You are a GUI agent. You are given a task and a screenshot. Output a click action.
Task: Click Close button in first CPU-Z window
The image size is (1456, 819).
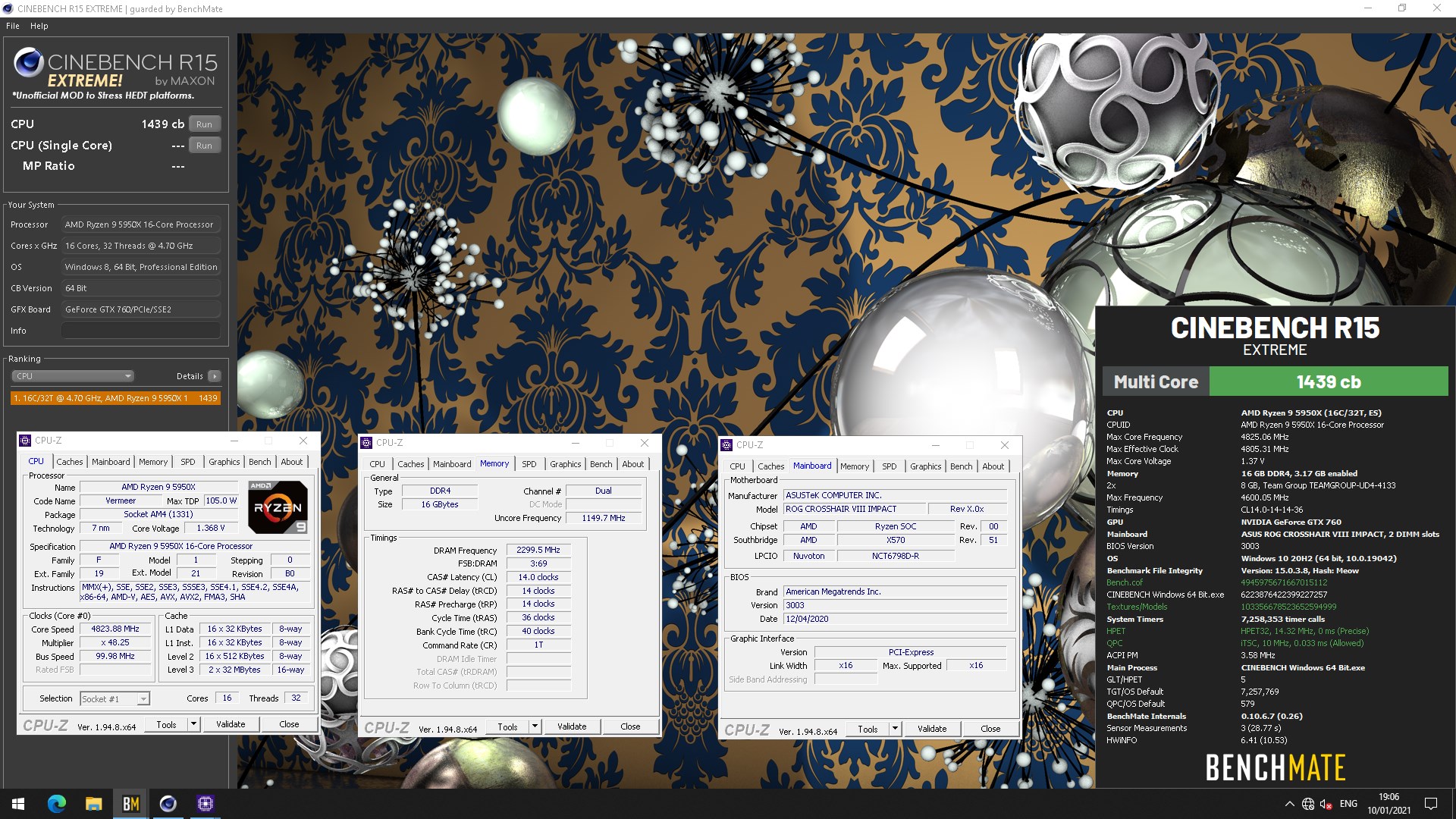[289, 725]
